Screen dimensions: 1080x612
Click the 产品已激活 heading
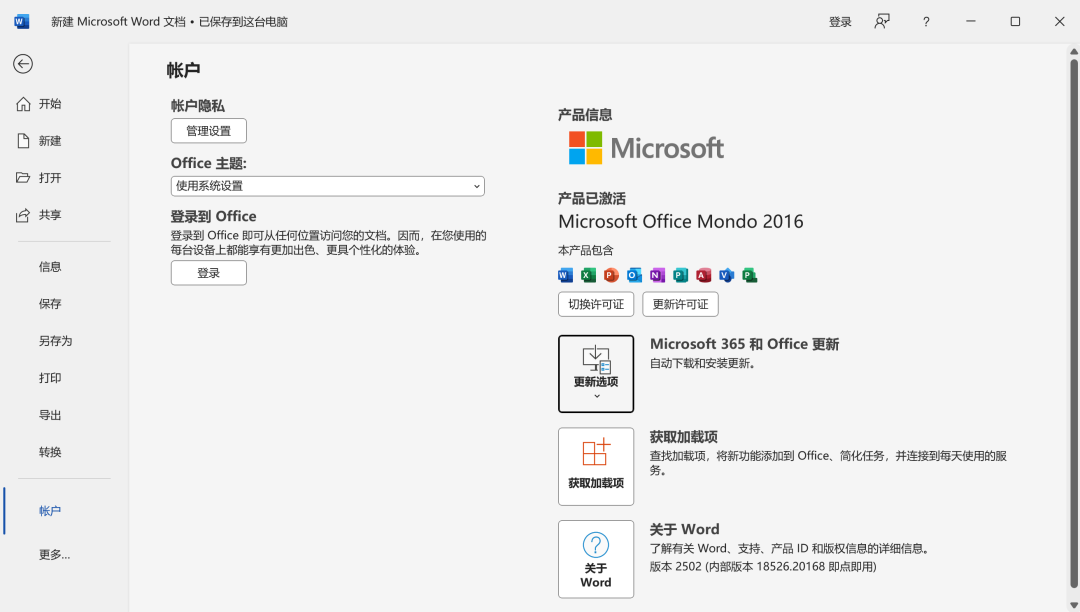click(x=592, y=199)
